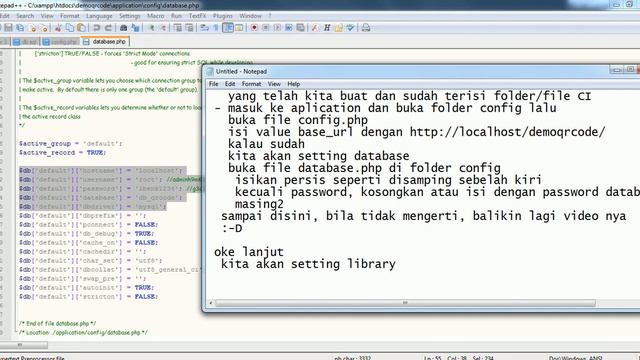The width and height of the screenshot is (640, 360).
Task: Open the Format menu in Notepad window
Action: [x=251, y=84]
